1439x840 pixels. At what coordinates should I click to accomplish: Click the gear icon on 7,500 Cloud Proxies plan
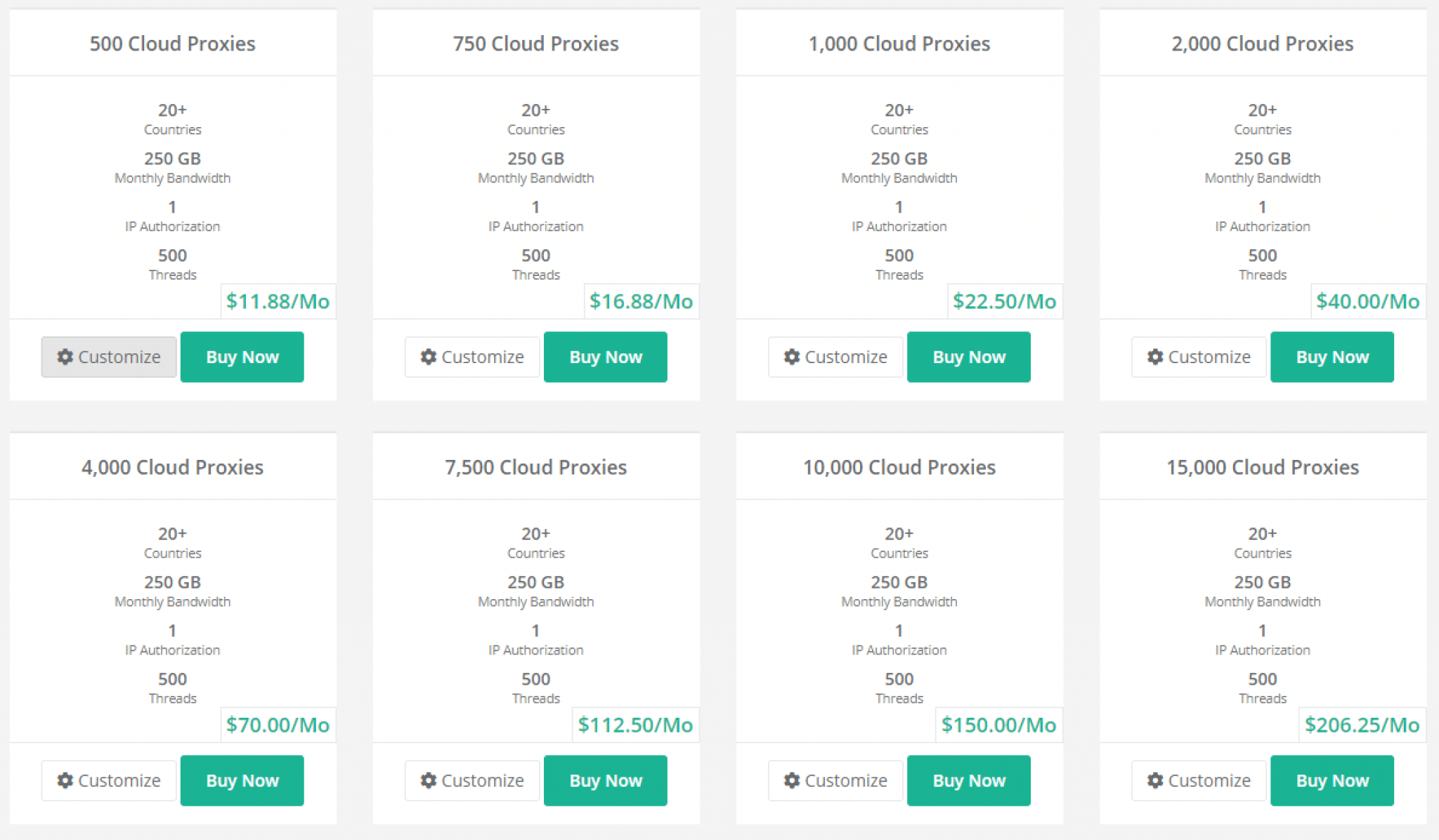pos(429,780)
